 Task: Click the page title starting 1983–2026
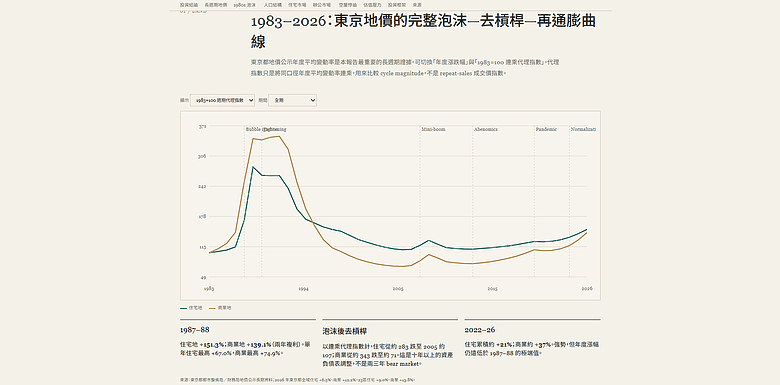coord(423,31)
